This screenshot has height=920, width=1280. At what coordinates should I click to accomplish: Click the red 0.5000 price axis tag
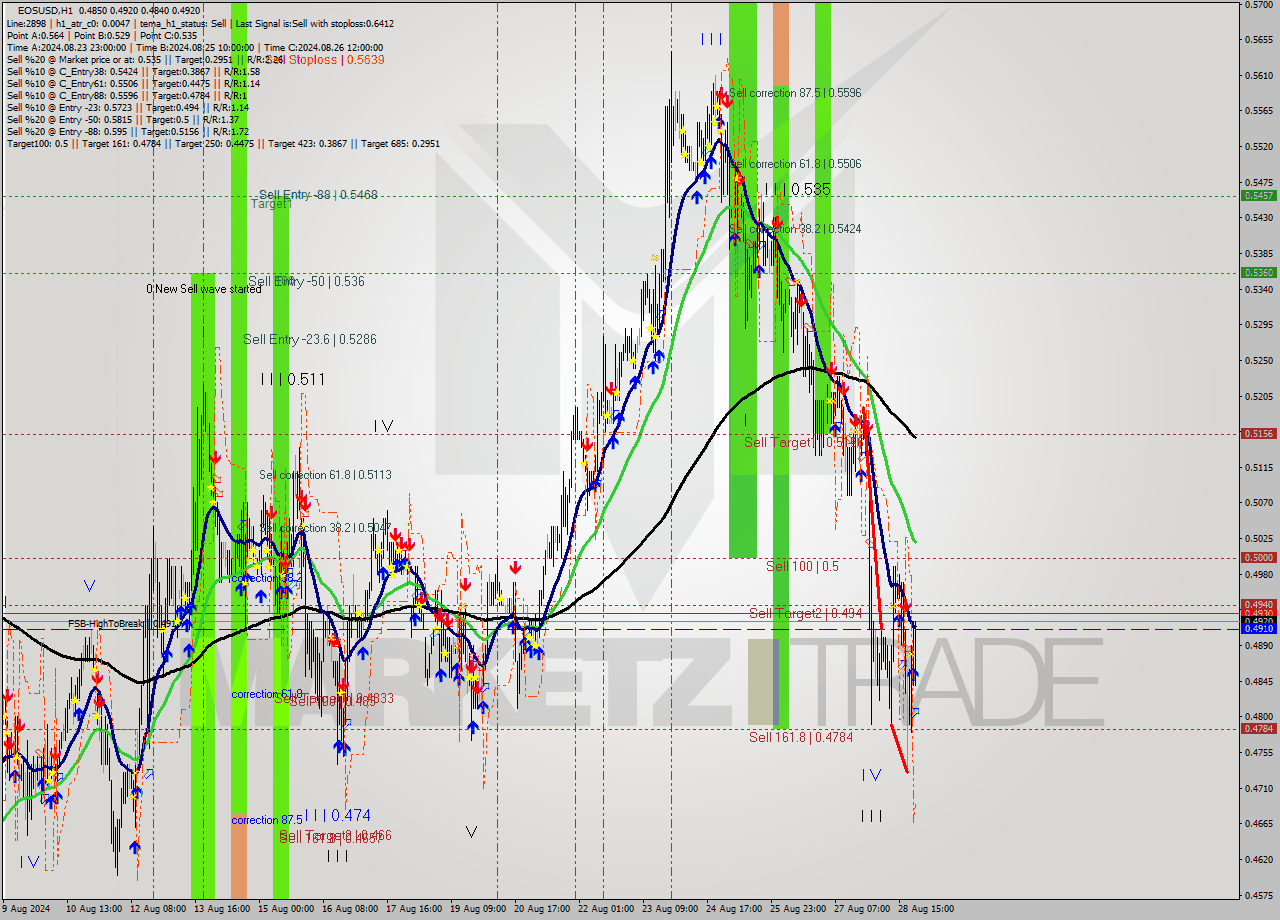[1258, 558]
